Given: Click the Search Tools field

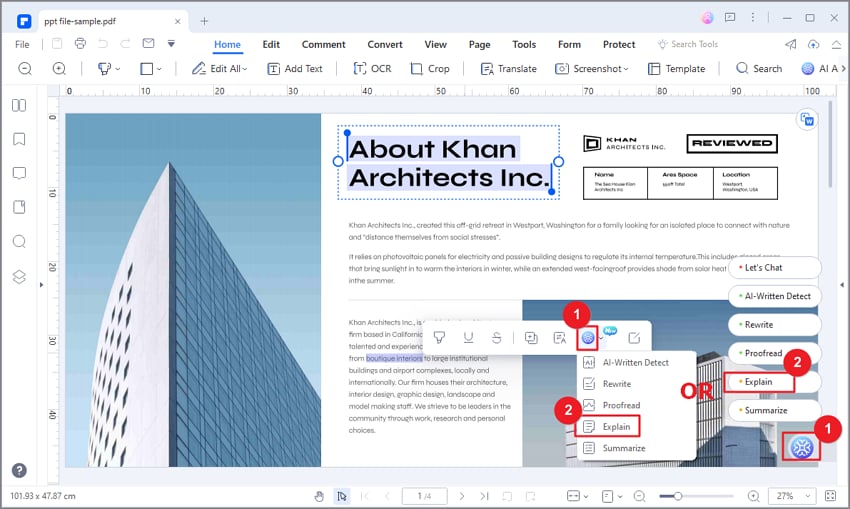Looking at the screenshot, I should pos(688,44).
